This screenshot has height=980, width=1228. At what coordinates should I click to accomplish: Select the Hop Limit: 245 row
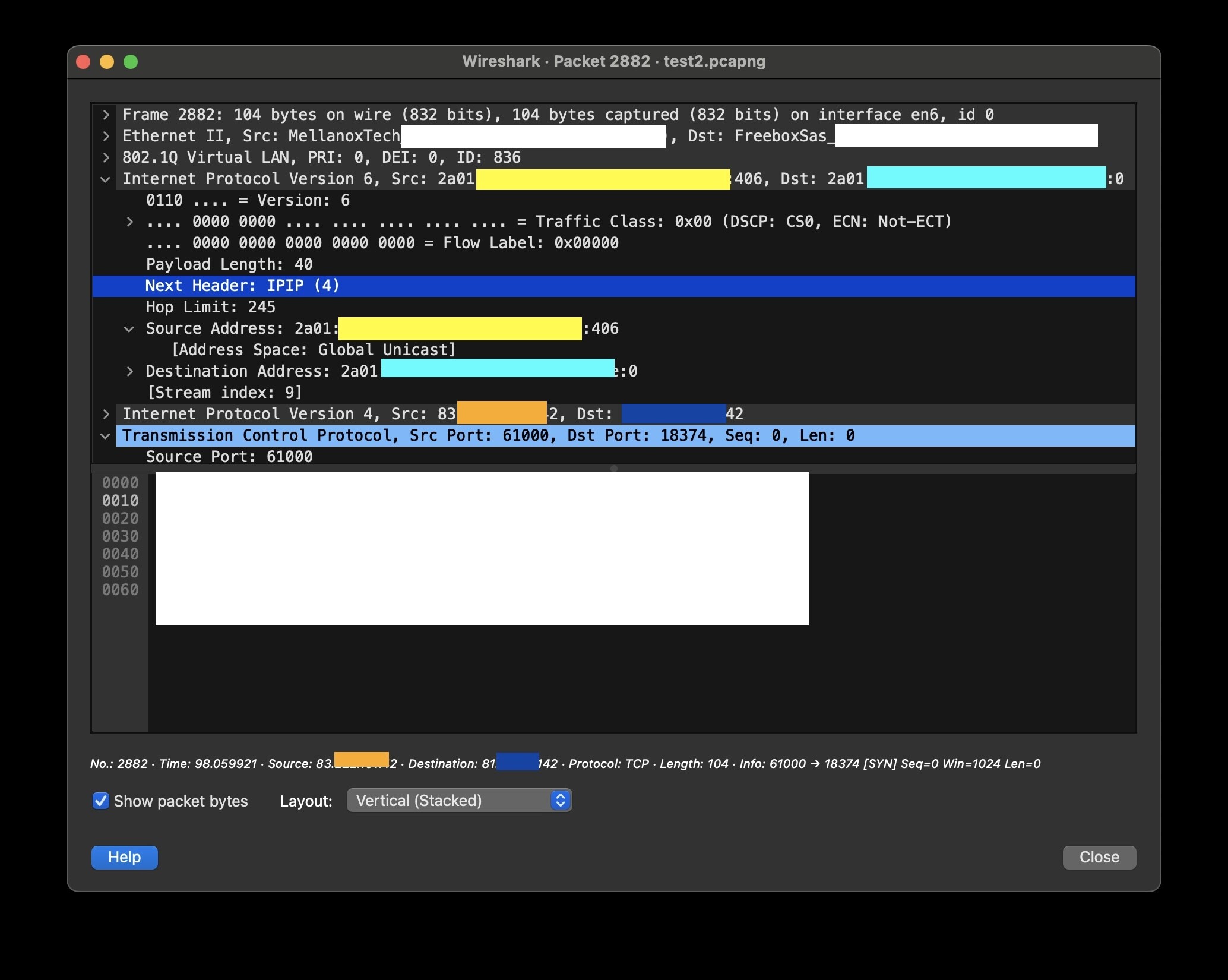tap(614, 307)
